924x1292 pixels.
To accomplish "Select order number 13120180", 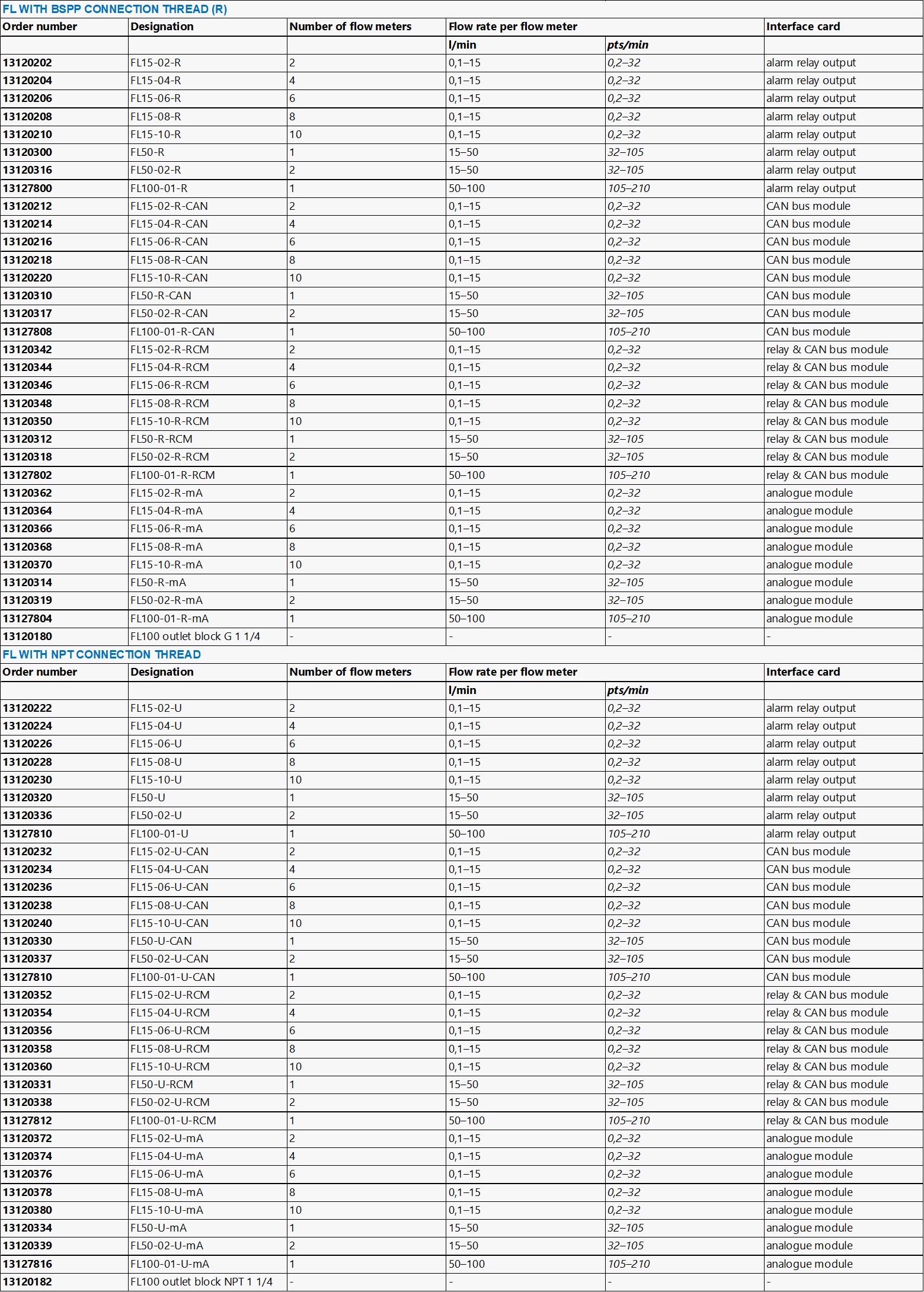I will coord(27,637).
